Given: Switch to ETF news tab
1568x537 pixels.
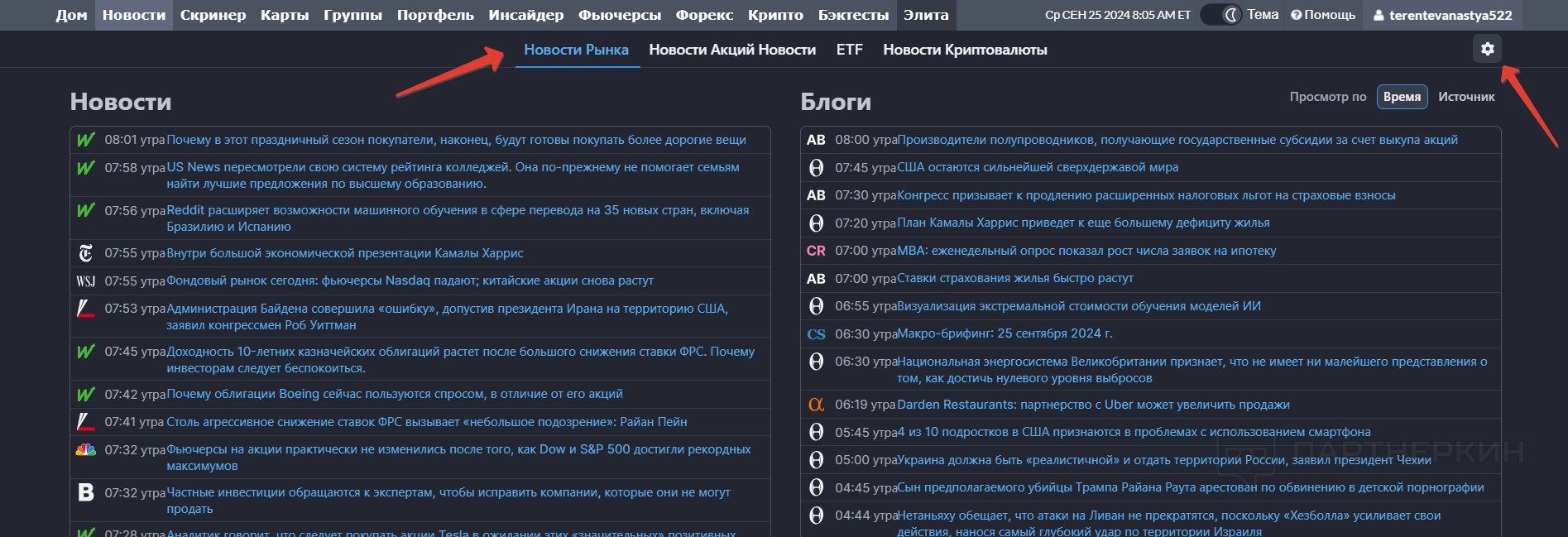Looking at the screenshot, I should (849, 50).
